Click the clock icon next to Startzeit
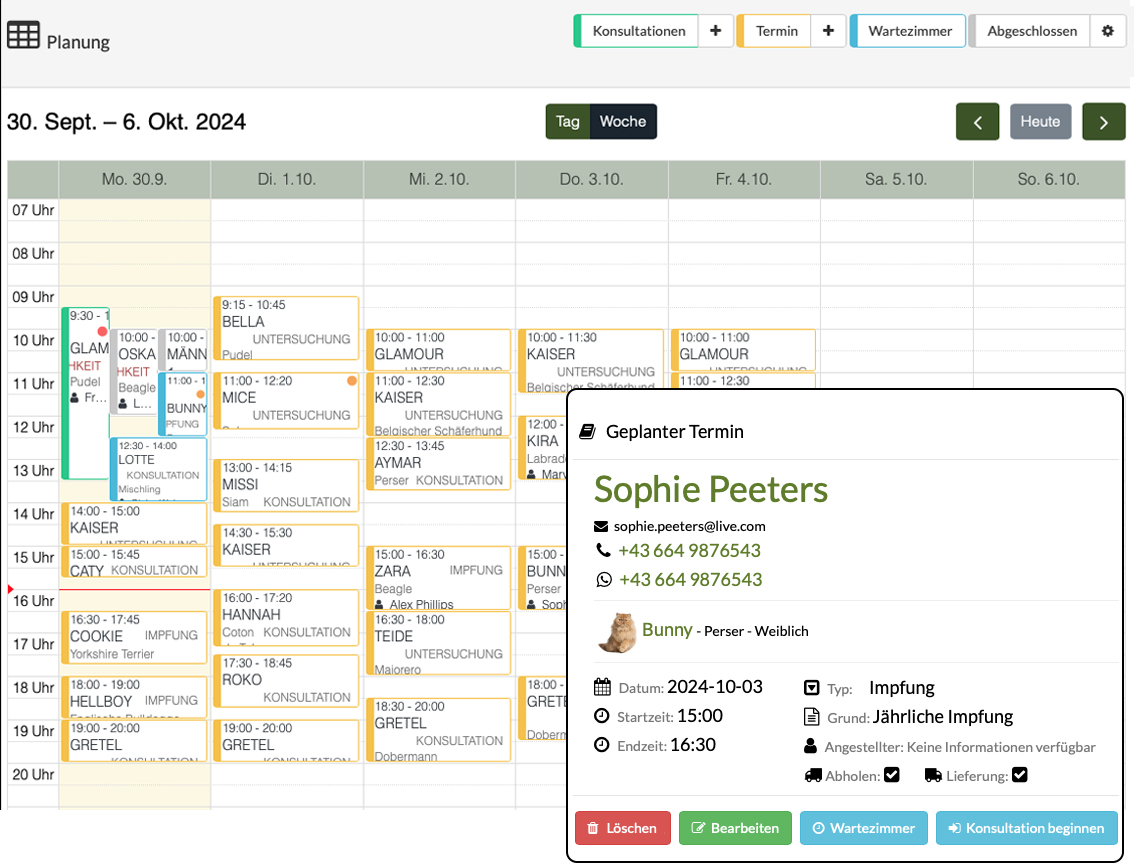1134x868 pixels. tap(602, 716)
